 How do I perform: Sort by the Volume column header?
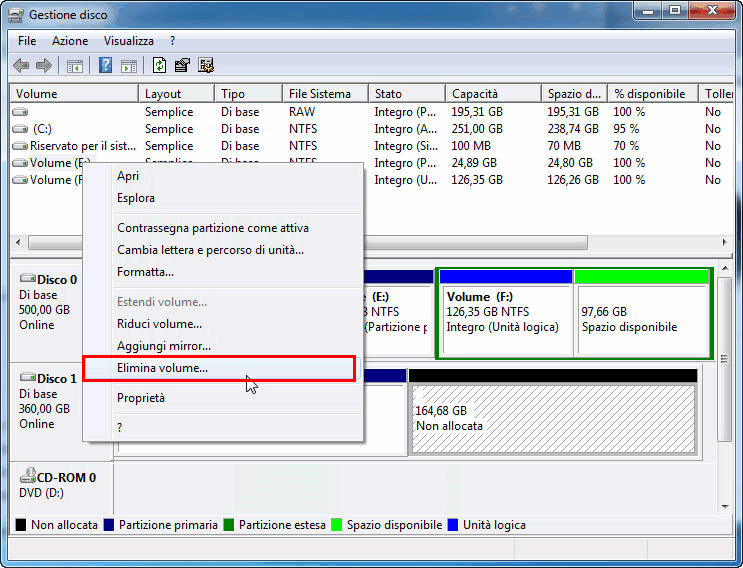tap(74, 94)
